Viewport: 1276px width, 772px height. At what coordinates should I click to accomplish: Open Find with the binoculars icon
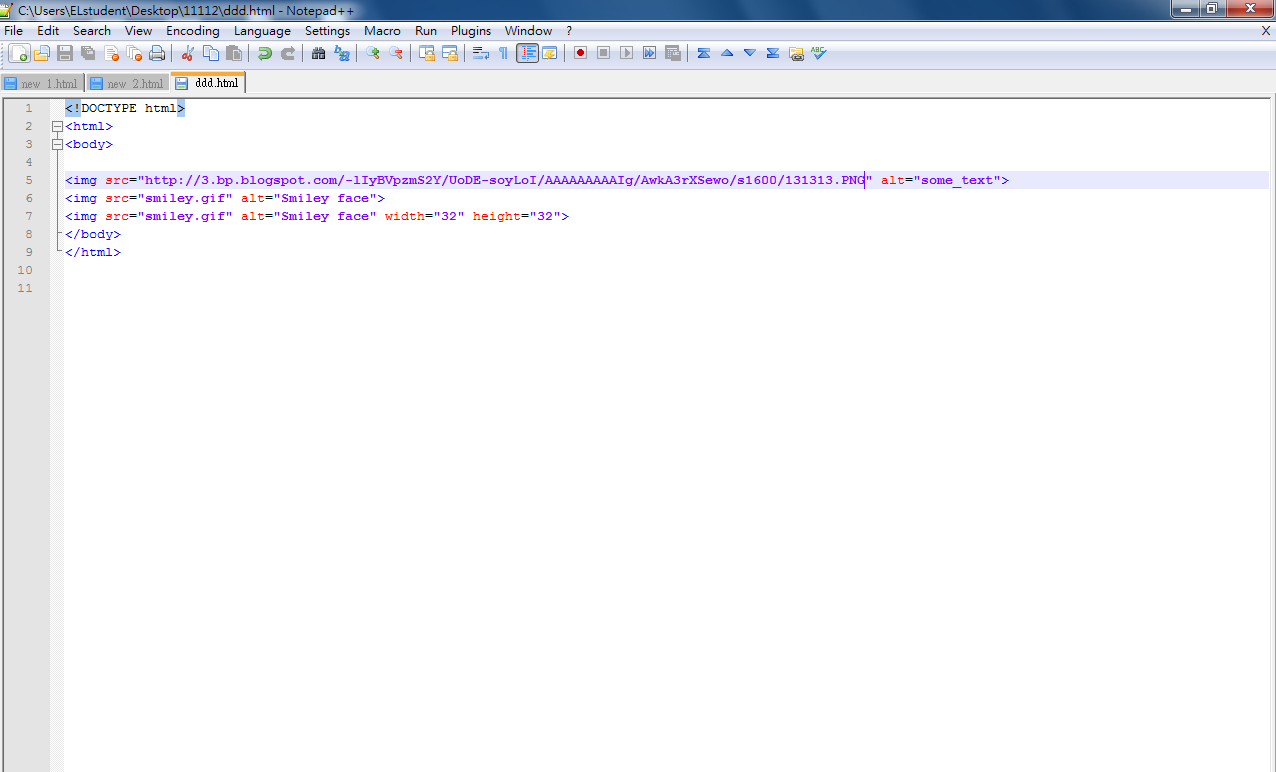pos(319,53)
